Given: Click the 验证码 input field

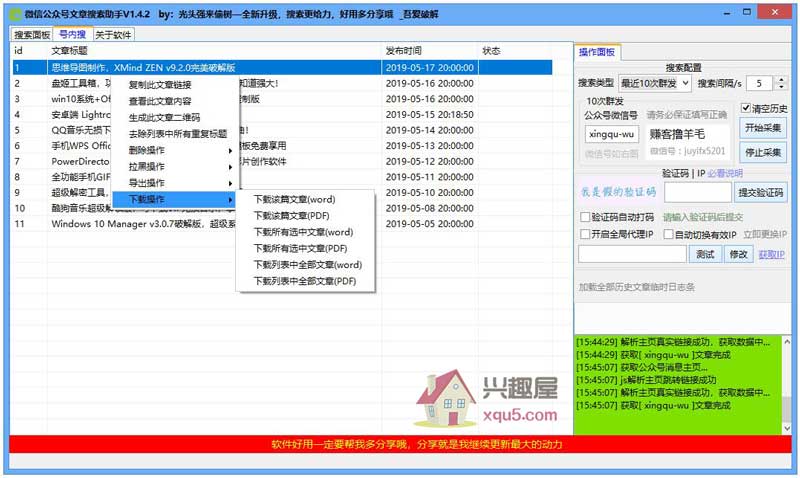Looking at the screenshot, I should (x=697, y=192).
